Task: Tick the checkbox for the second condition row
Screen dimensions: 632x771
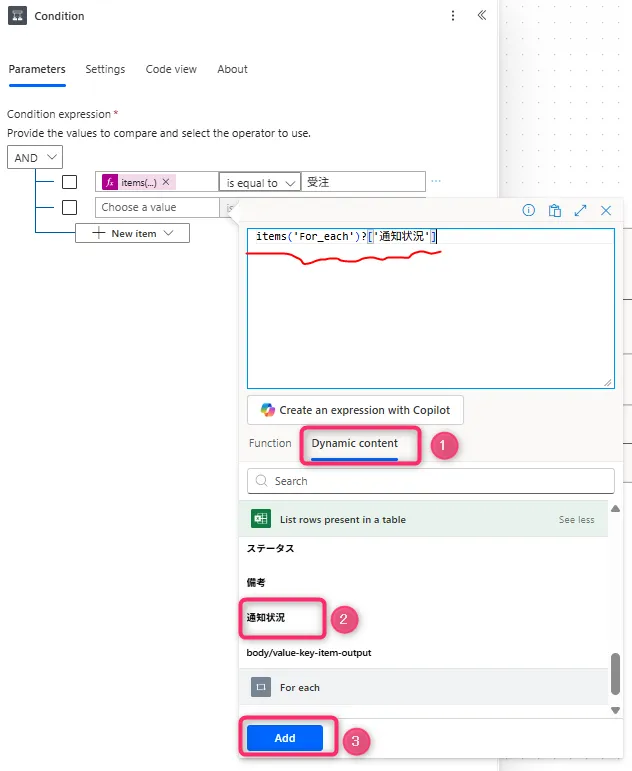Action: click(x=69, y=208)
